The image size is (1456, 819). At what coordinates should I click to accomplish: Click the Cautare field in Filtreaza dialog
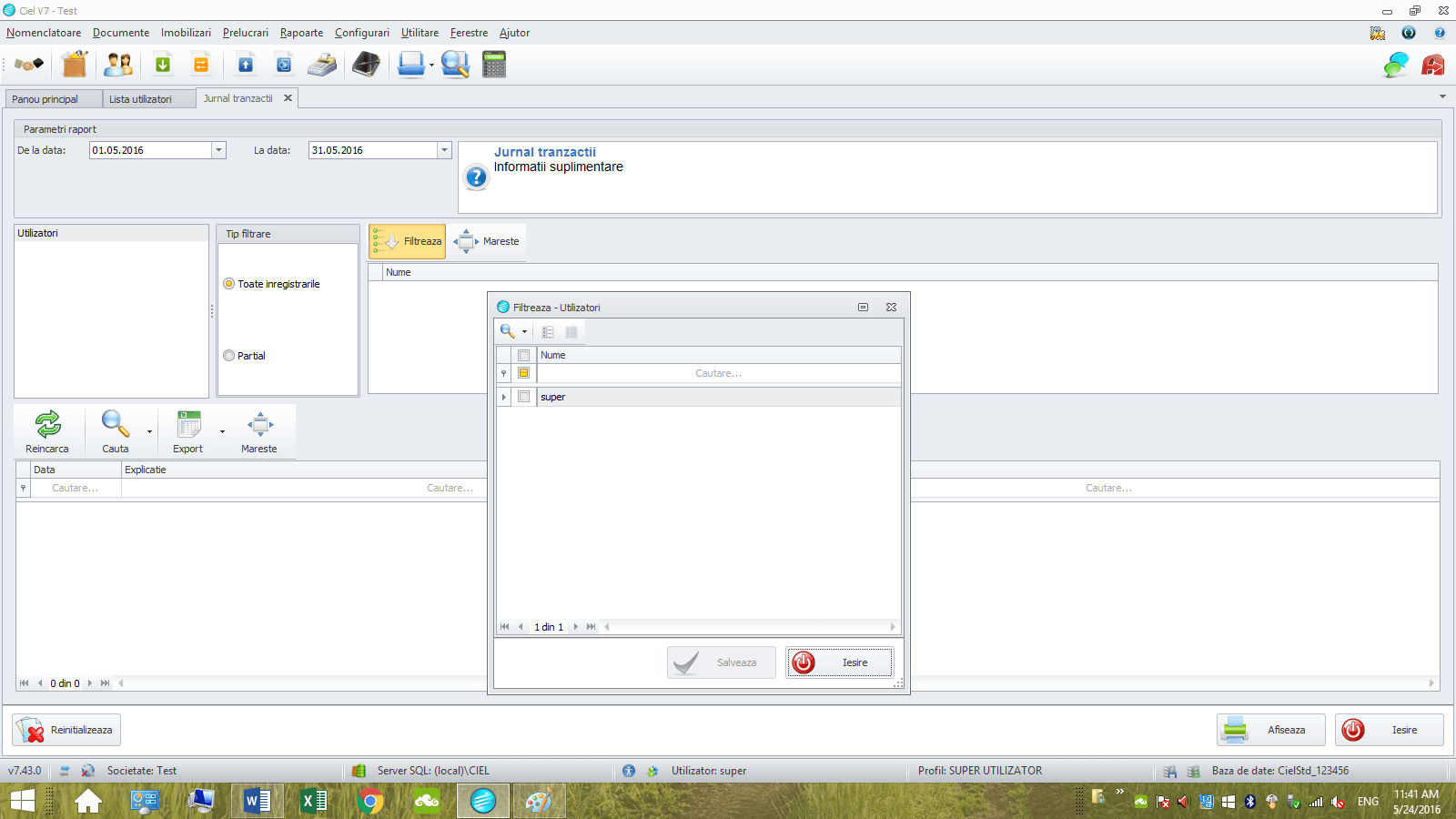click(x=719, y=373)
